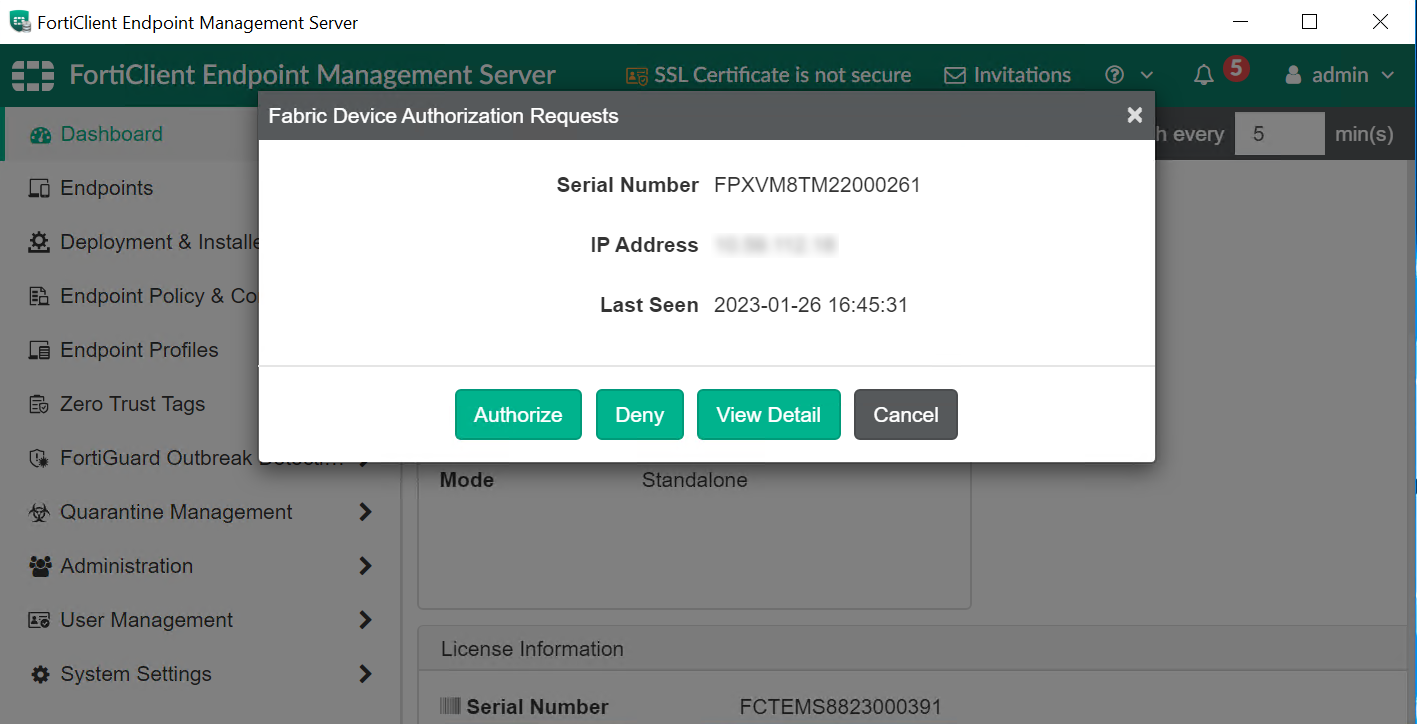
Task: Expand the admin account dropdown
Action: coord(1338,74)
